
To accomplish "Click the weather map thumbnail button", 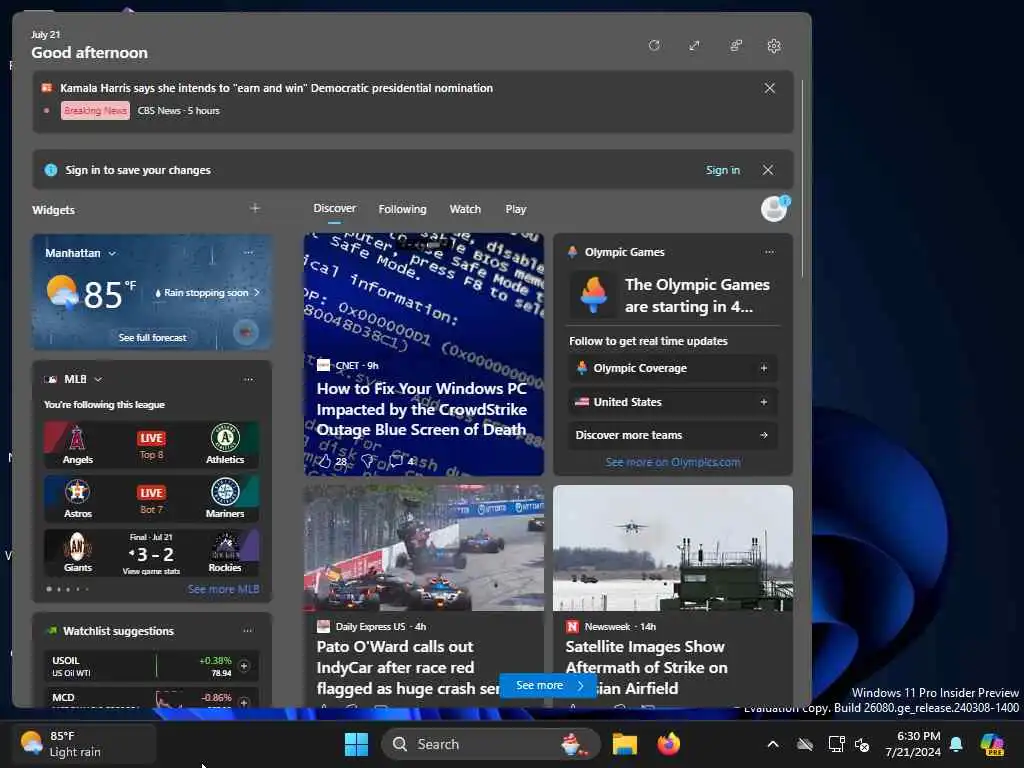I will (246, 332).
